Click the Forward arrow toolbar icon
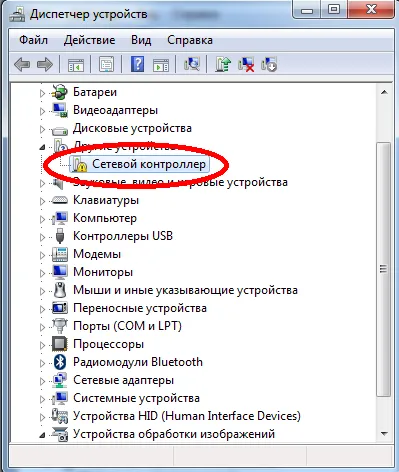Screen dimensions: 399x472 click(45, 64)
